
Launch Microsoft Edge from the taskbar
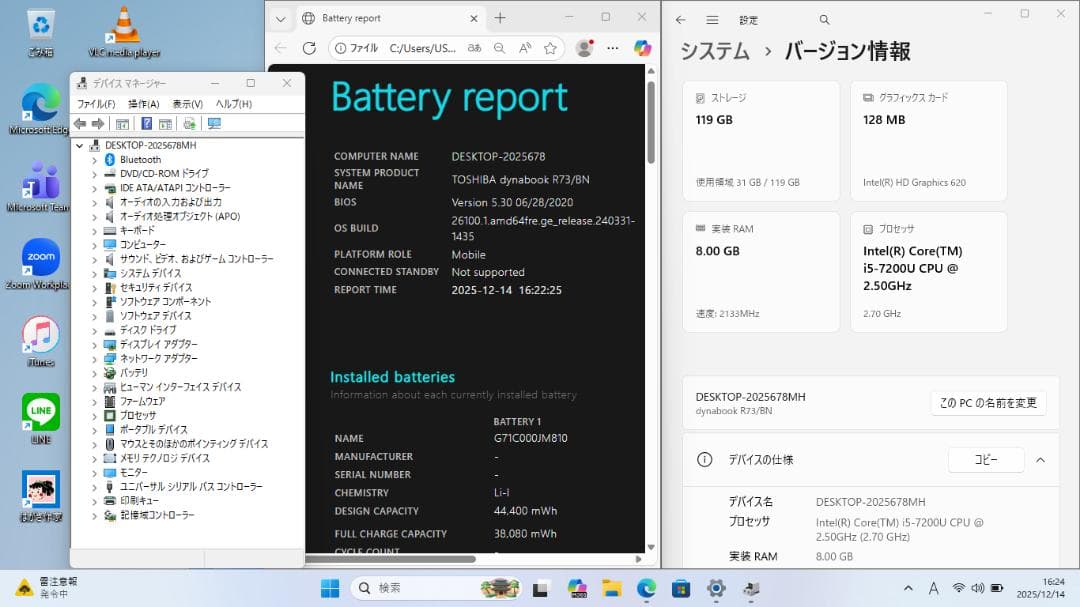[645, 589]
